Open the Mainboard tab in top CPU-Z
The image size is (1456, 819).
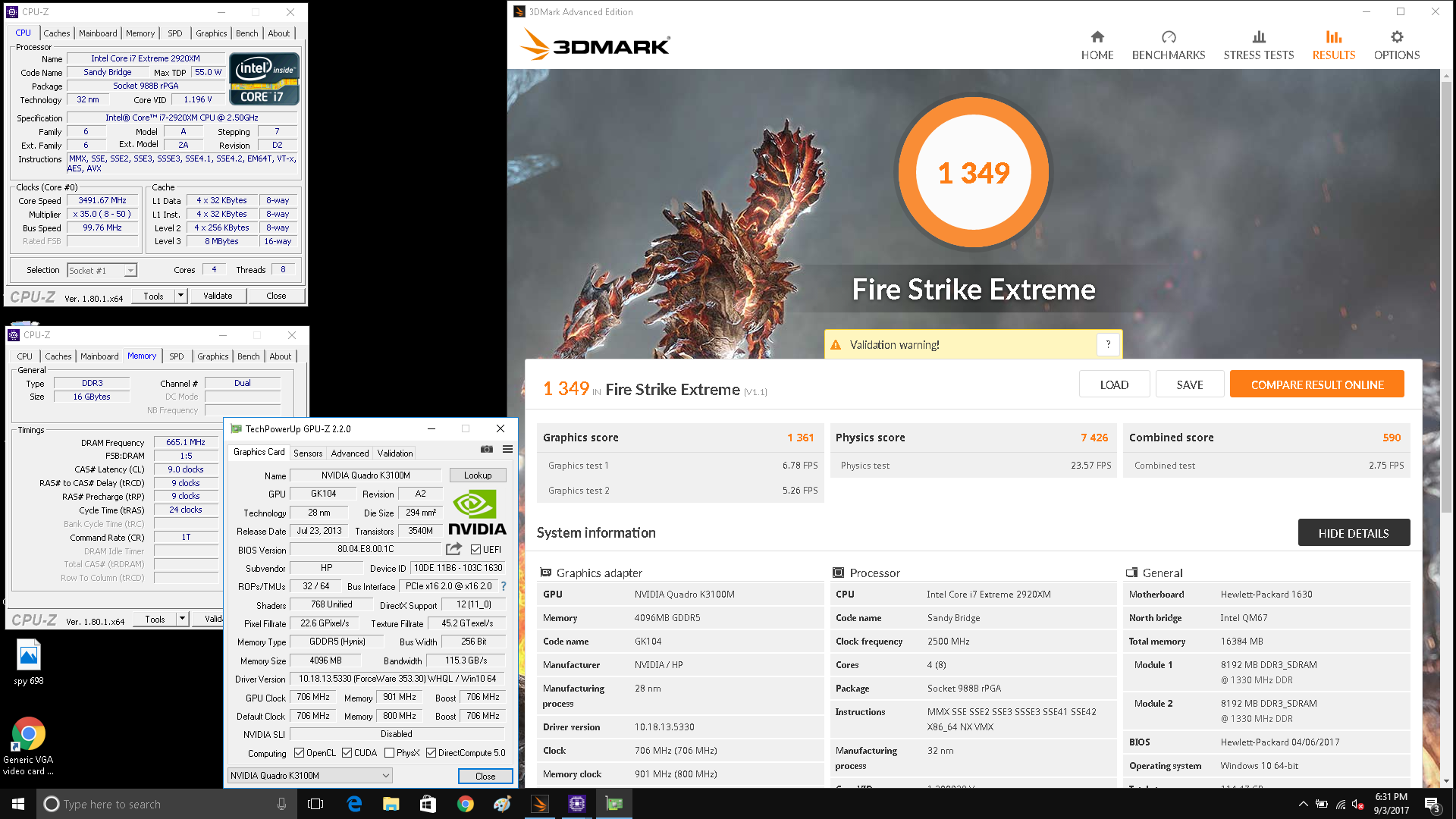click(98, 33)
